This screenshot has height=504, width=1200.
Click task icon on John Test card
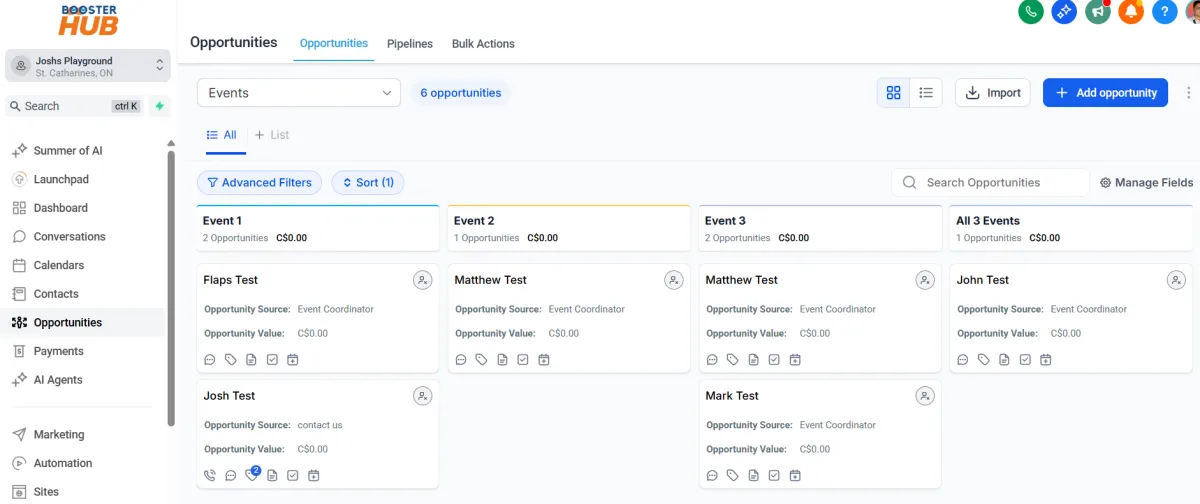[x=1025, y=360]
